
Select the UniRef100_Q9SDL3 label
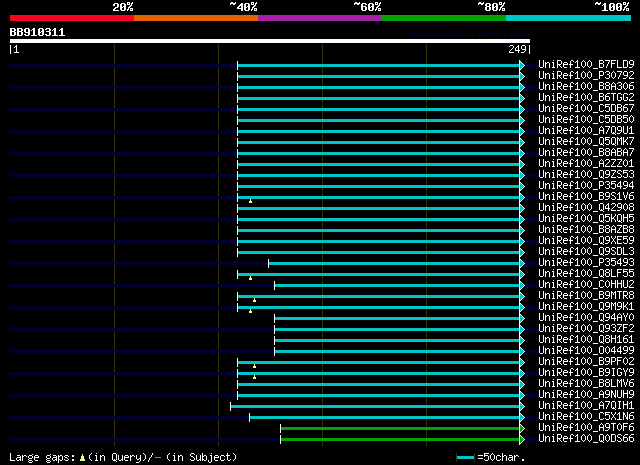(x=586, y=251)
